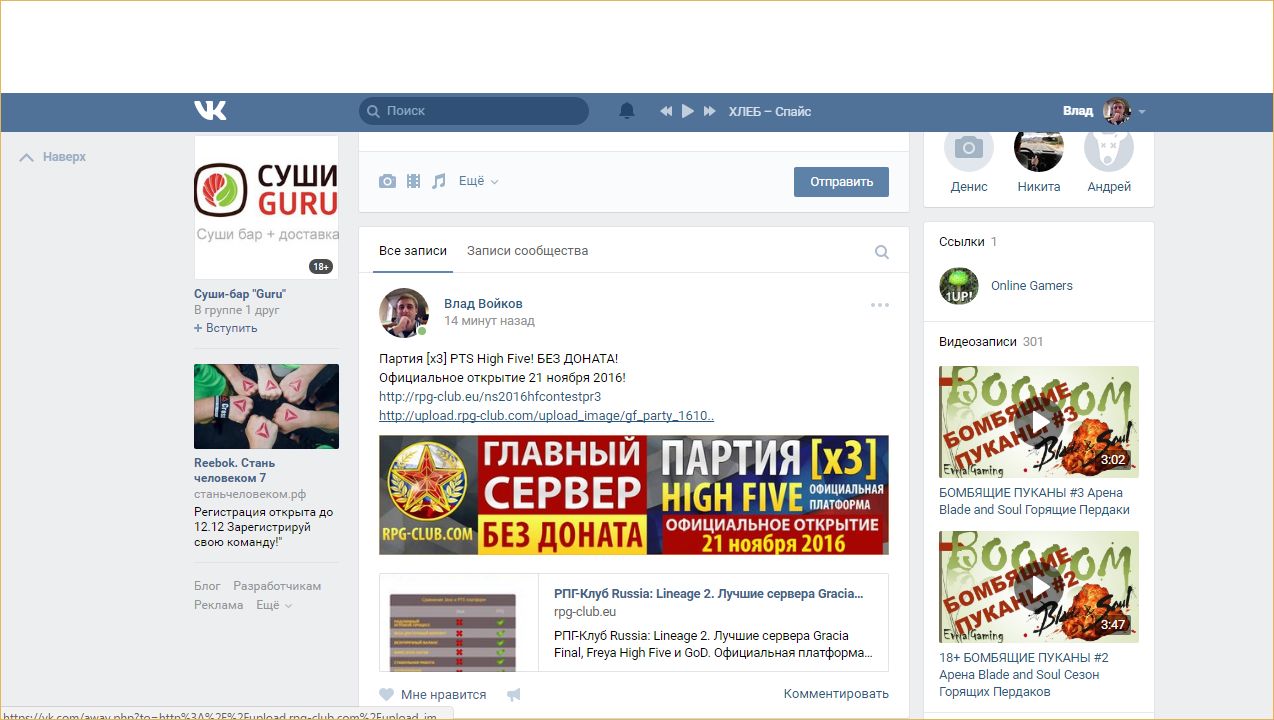Attach a photo with camera icon

tap(387, 181)
